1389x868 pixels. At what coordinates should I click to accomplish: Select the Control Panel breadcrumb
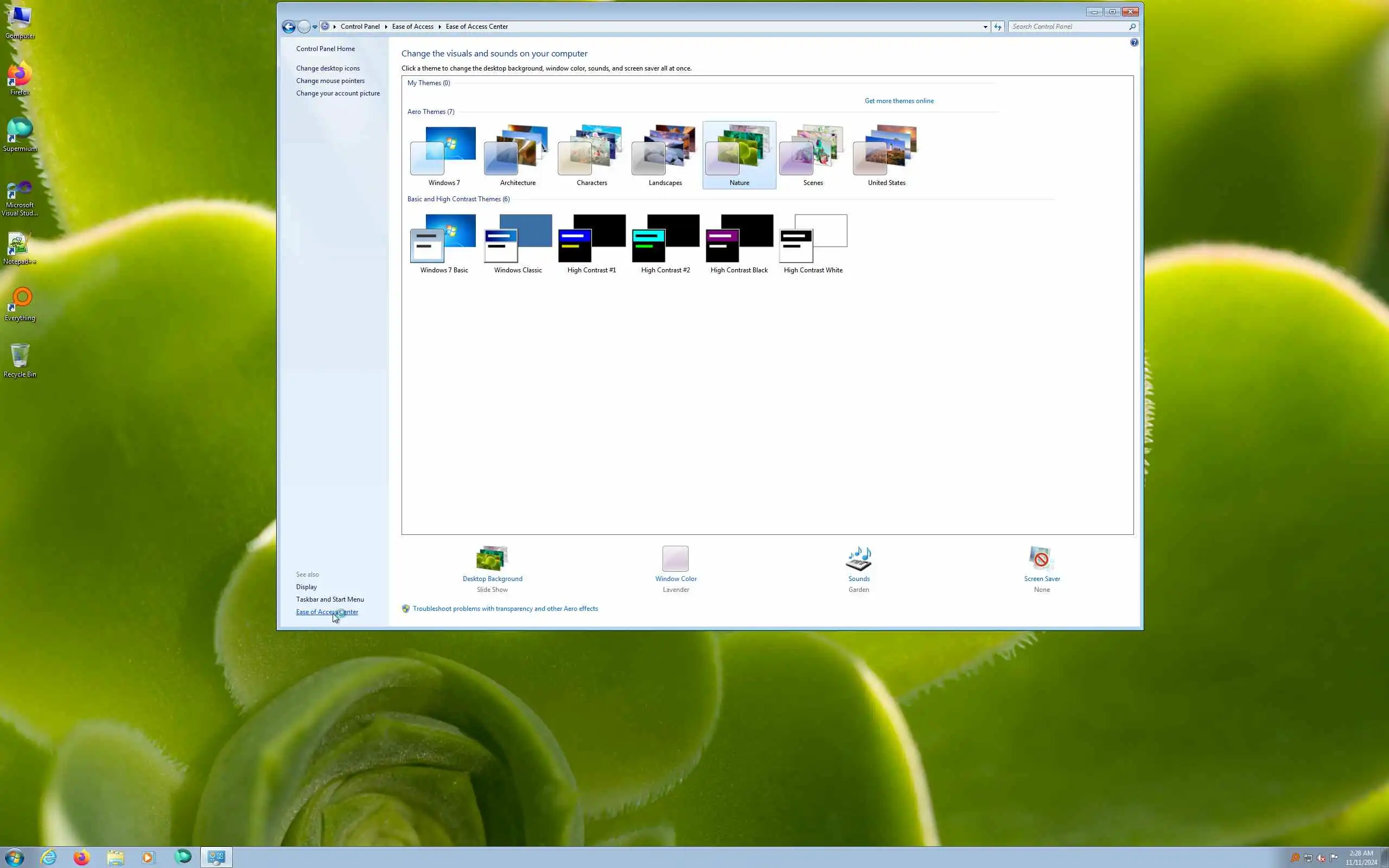pos(359,27)
